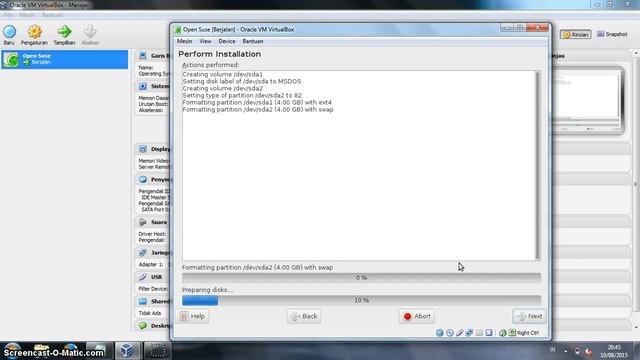Viewport: 640px width, 360px height.
Task: Open VirtualBox cube icon in taskbar
Action: point(127,351)
